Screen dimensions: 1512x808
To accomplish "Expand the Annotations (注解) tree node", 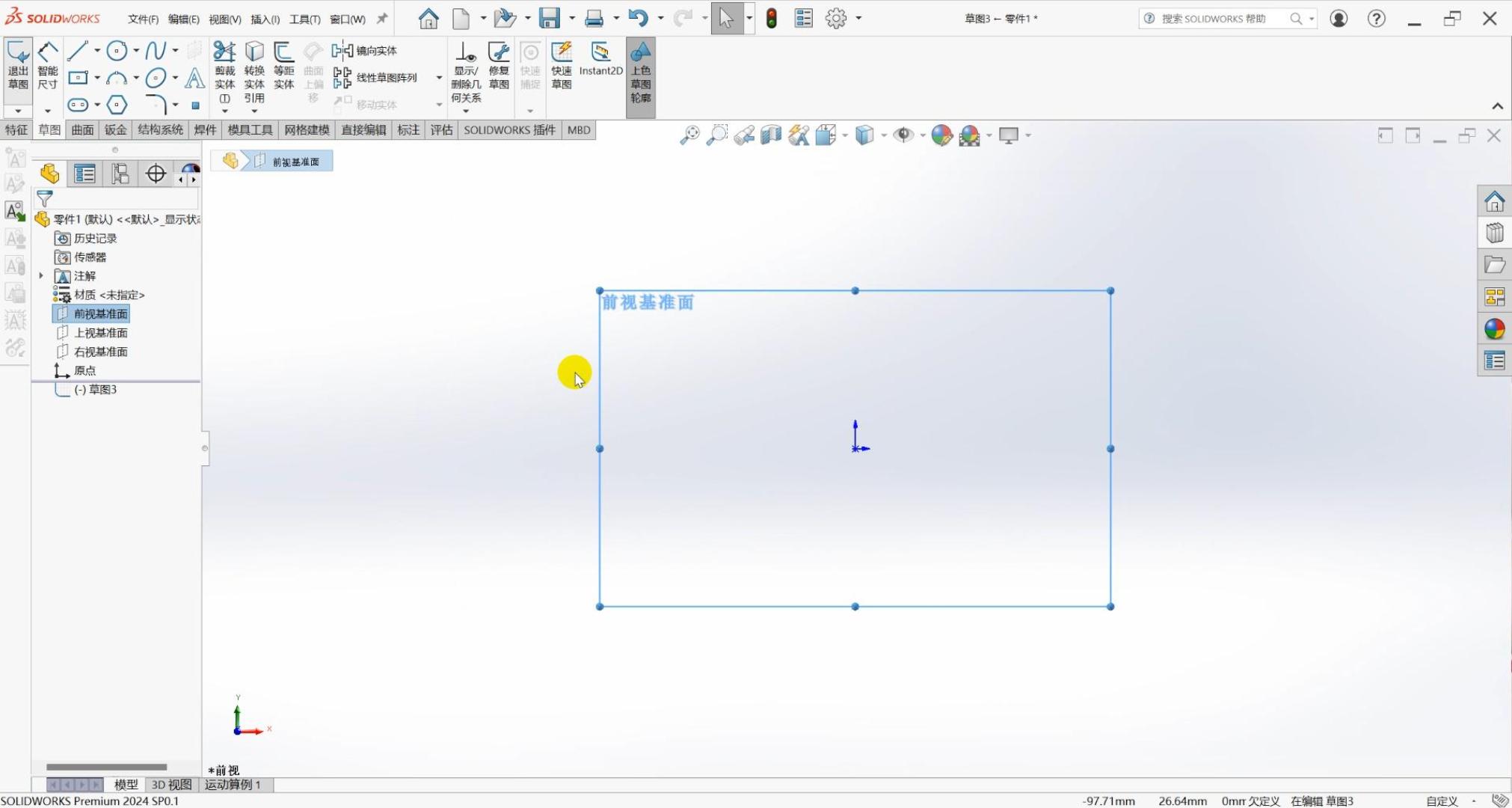I will pyautogui.click(x=41, y=276).
